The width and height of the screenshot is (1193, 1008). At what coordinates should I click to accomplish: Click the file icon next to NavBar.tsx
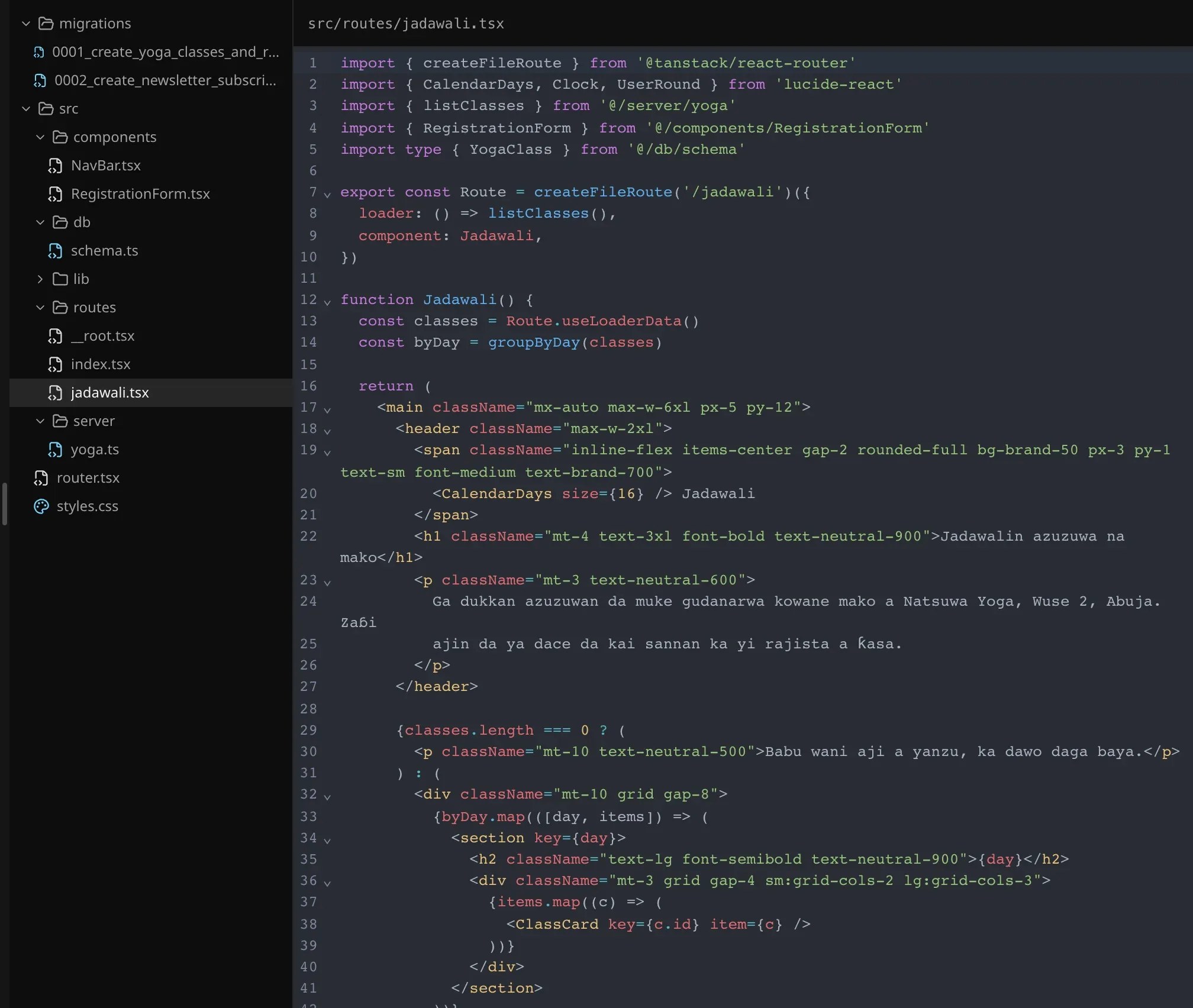click(55, 166)
